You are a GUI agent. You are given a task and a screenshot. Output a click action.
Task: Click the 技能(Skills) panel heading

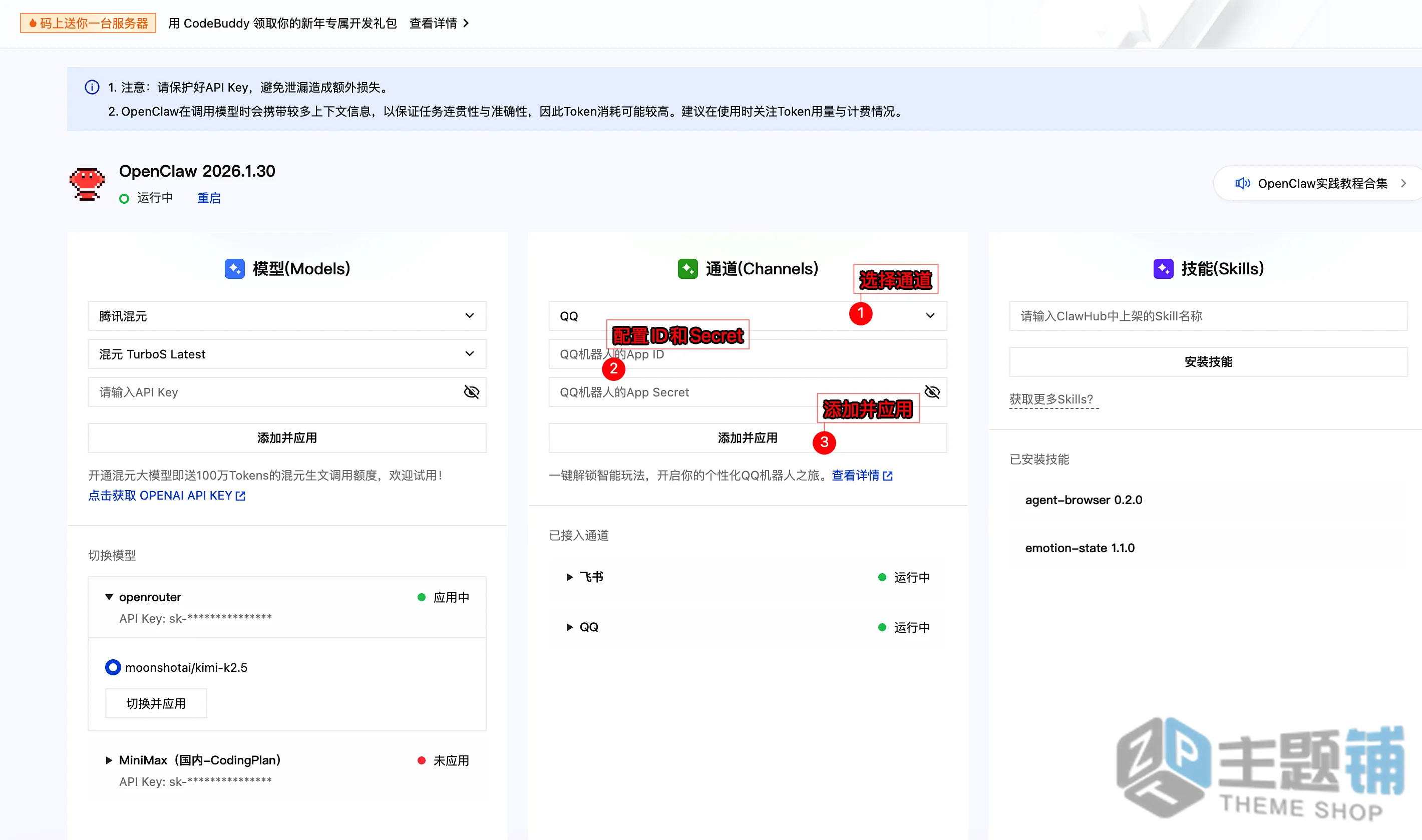coord(1222,269)
